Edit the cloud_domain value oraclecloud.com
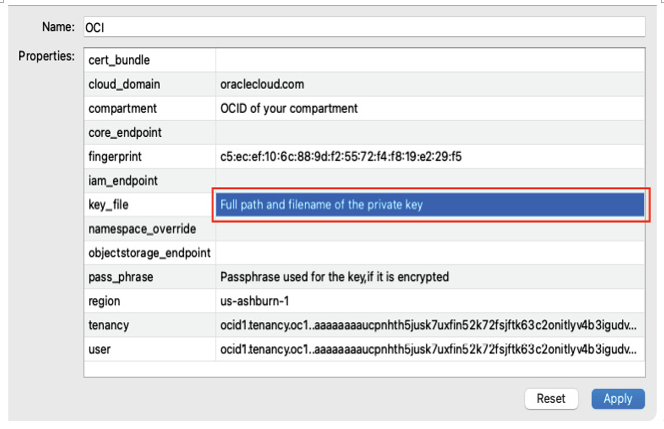The height and width of the screenshot is (429, 664). [x=430, y=84]
